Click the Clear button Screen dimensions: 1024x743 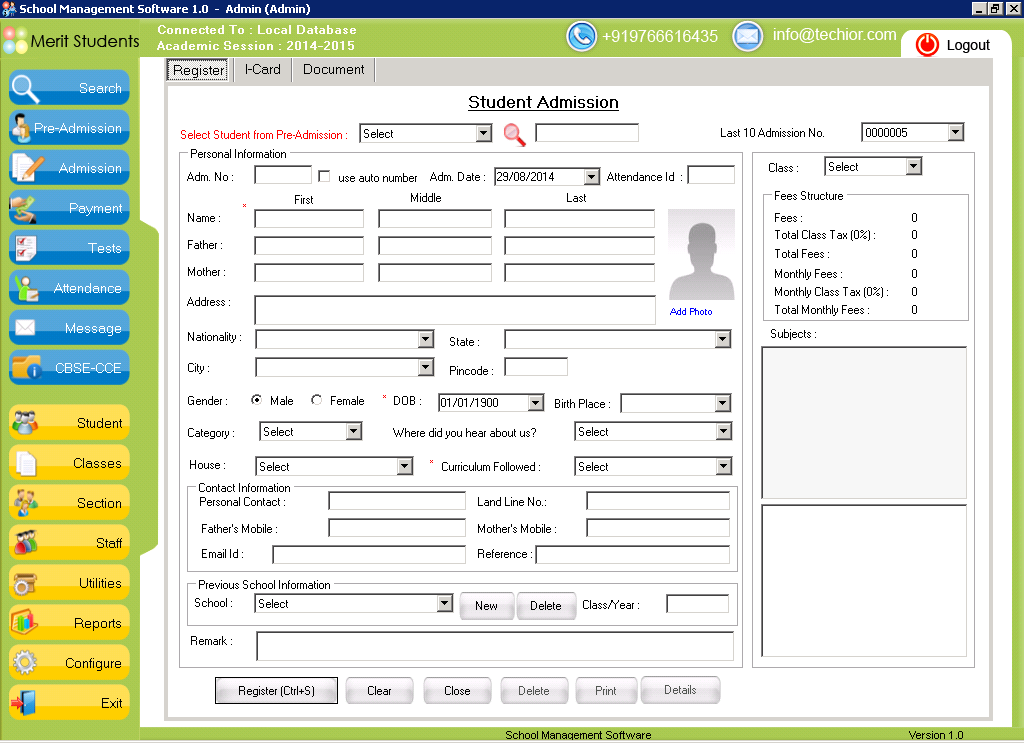coord(379,690)
